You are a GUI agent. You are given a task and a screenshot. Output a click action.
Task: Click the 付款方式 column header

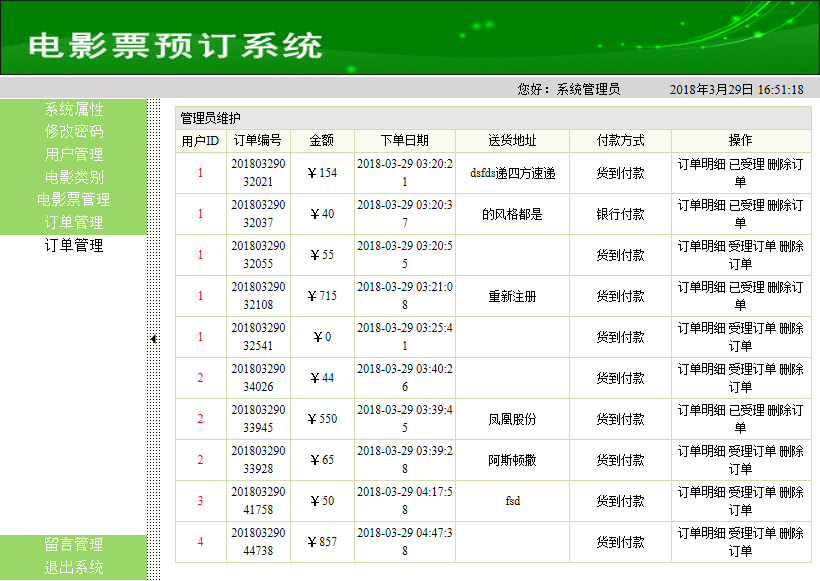[620, 141]
